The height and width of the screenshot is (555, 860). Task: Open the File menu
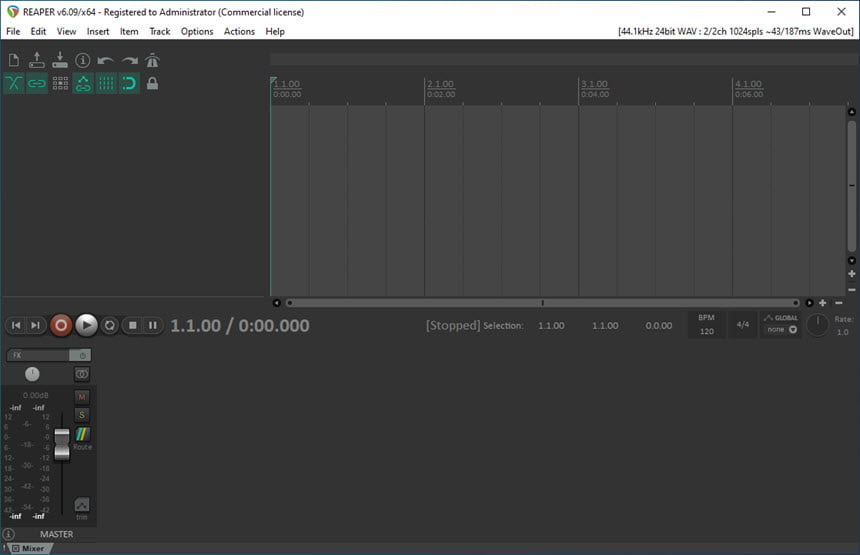pyautogui.click(x=13, y=31)
